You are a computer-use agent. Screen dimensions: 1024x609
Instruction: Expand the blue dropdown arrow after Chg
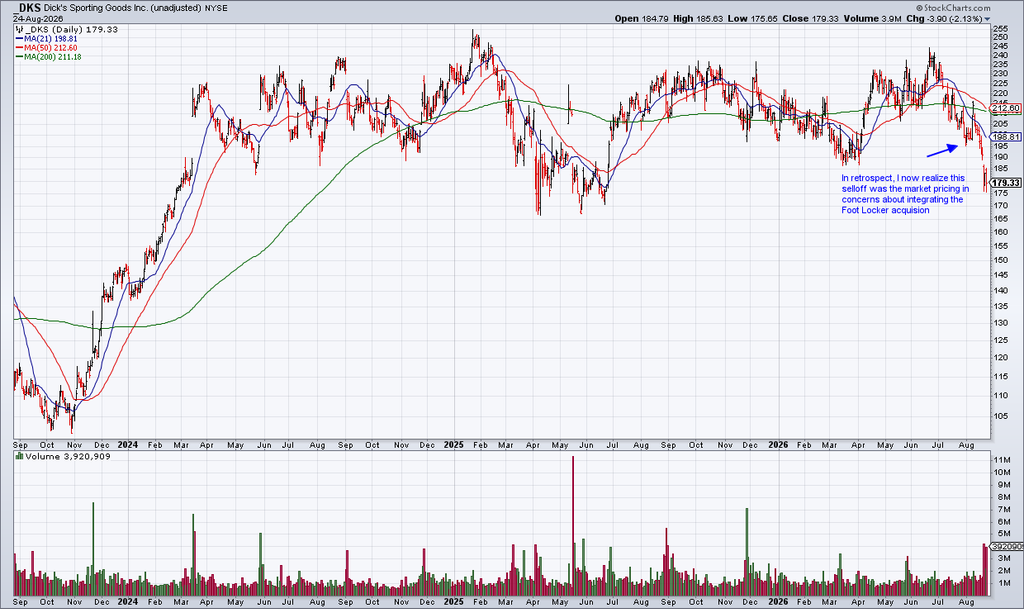[987, 20]
